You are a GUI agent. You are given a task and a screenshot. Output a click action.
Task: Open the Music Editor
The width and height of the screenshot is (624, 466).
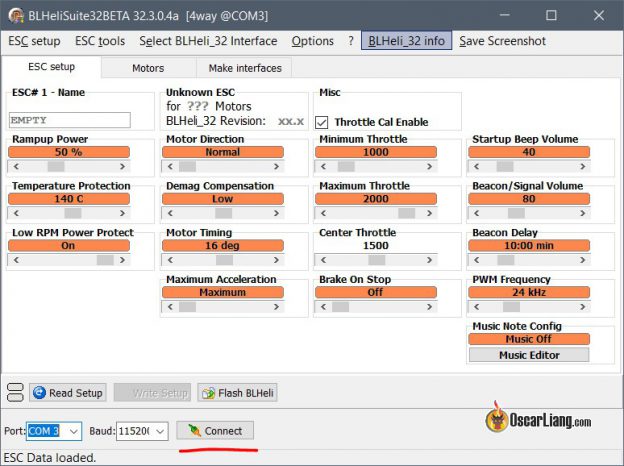click(x=529, y=355)
